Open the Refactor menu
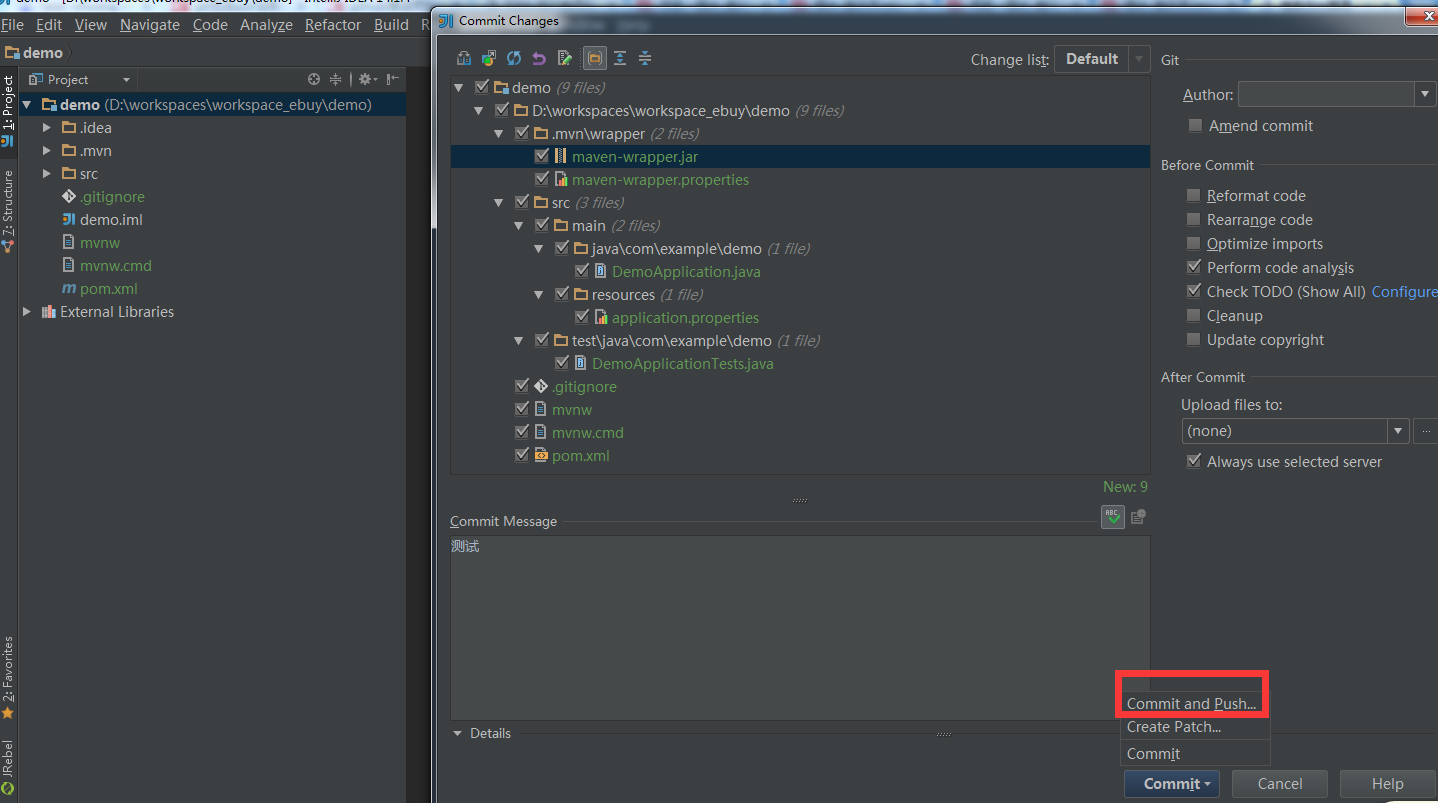This screenshot has height=803, width=1438. point(333,24)
